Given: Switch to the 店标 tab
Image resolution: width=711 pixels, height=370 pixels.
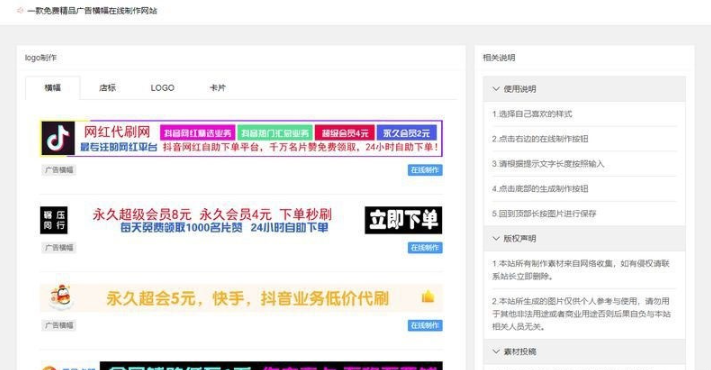Looking at the screenshot, I should point(107,88).
